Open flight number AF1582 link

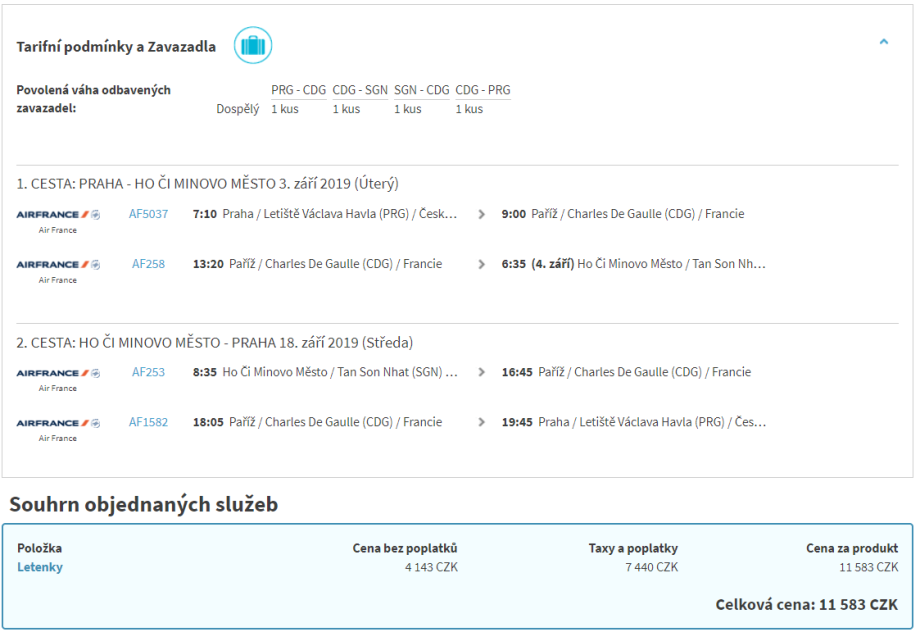pos(149,422)
